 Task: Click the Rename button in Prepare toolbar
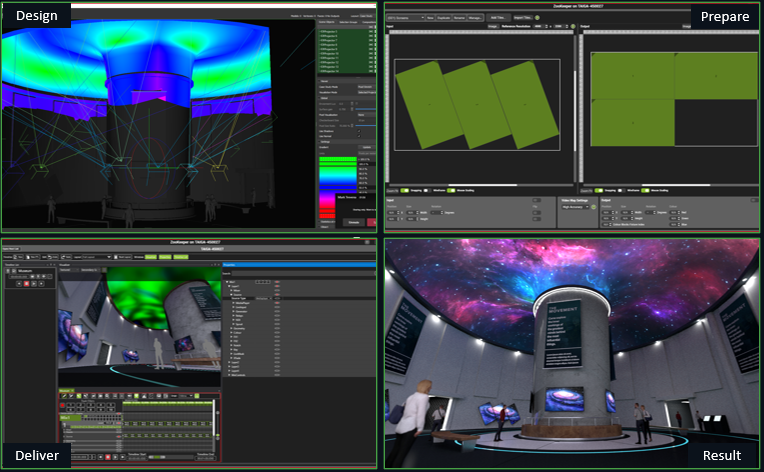(x=459, y=18)
